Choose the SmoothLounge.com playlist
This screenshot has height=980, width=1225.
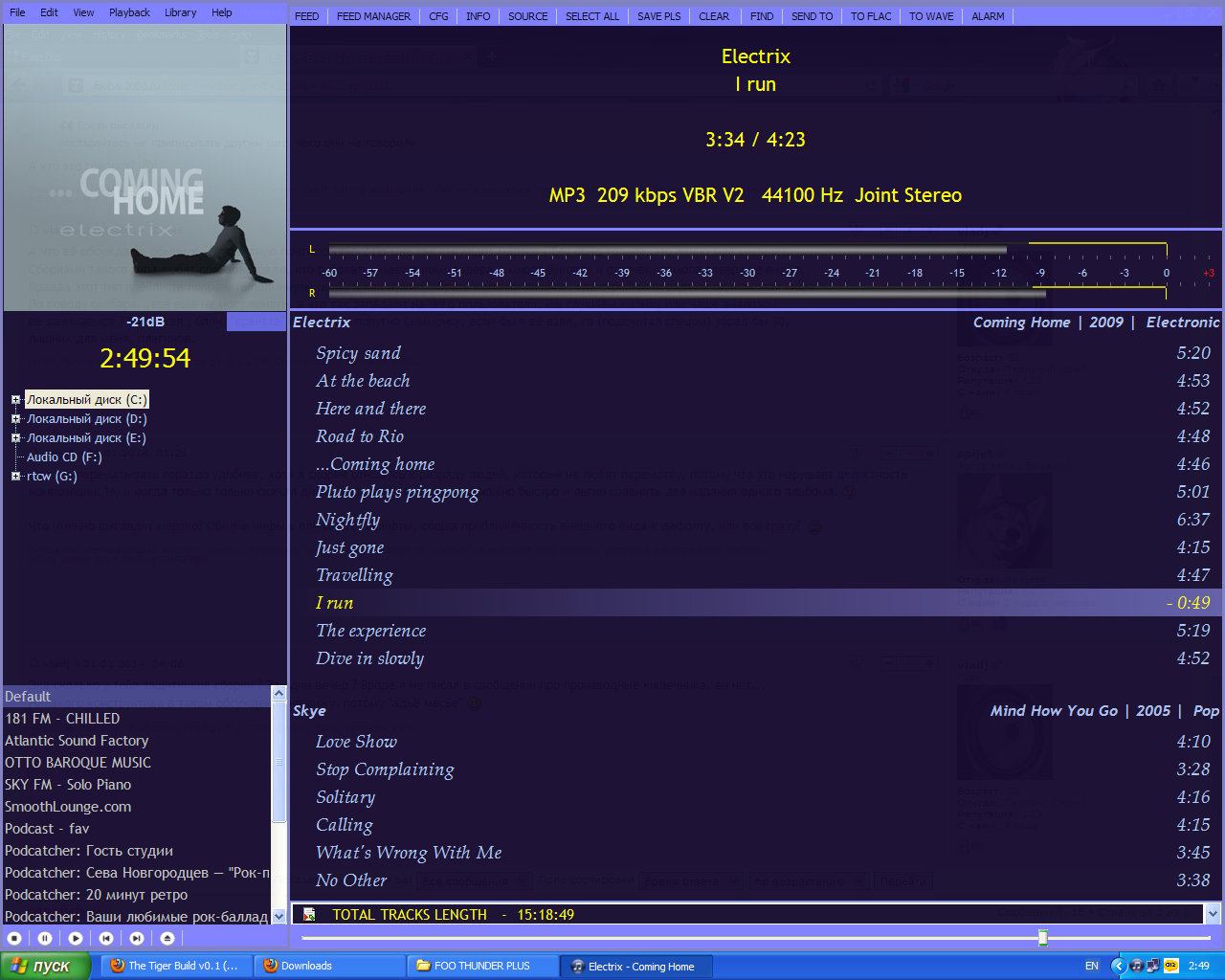click(68, 807)
